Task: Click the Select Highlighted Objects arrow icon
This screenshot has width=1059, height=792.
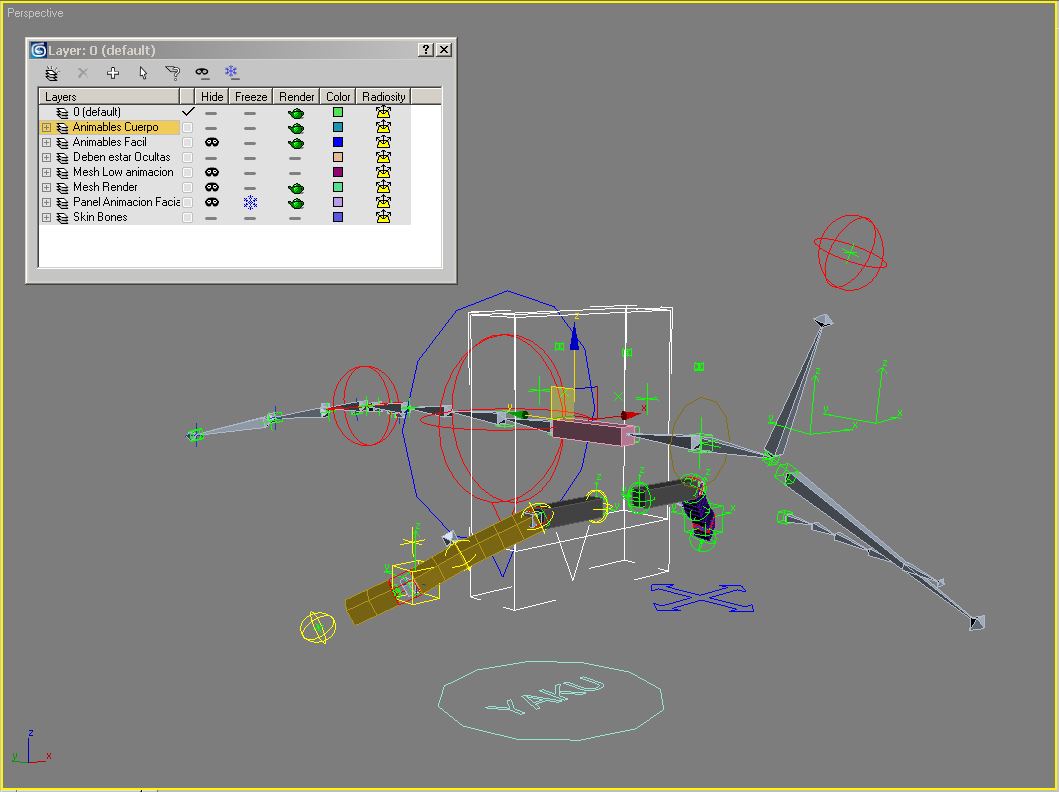Action: tap(143, 73)
